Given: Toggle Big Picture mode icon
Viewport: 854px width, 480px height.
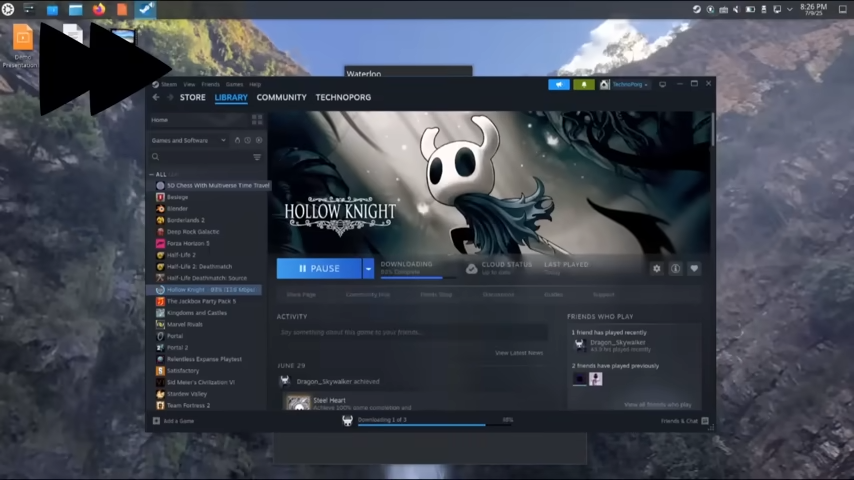Looking at the screenshot, I should 662,84.
